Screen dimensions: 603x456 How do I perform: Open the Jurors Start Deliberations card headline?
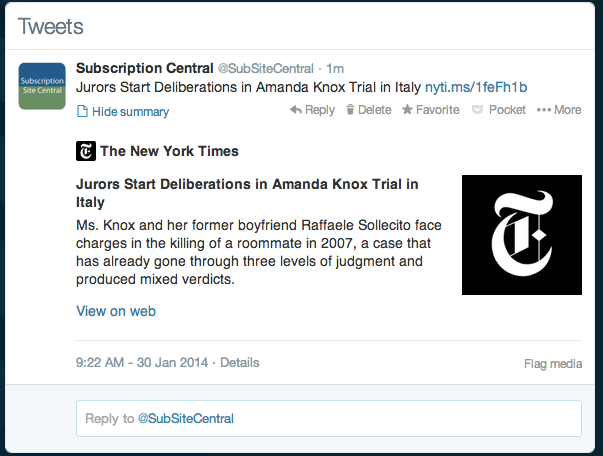[x=247, y=193]
